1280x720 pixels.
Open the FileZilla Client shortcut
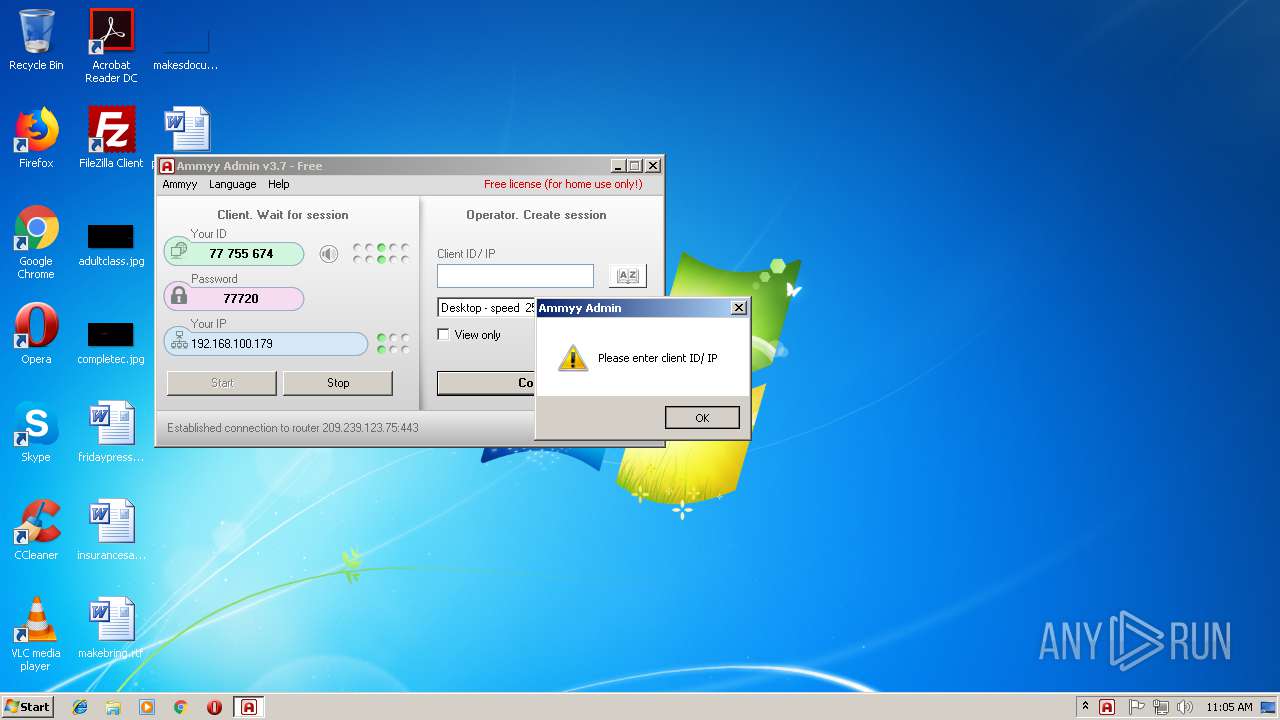111,138
